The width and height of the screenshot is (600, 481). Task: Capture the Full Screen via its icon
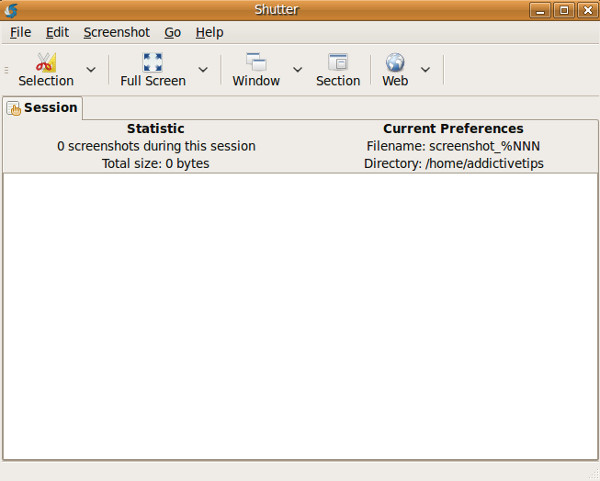point(153,62)
